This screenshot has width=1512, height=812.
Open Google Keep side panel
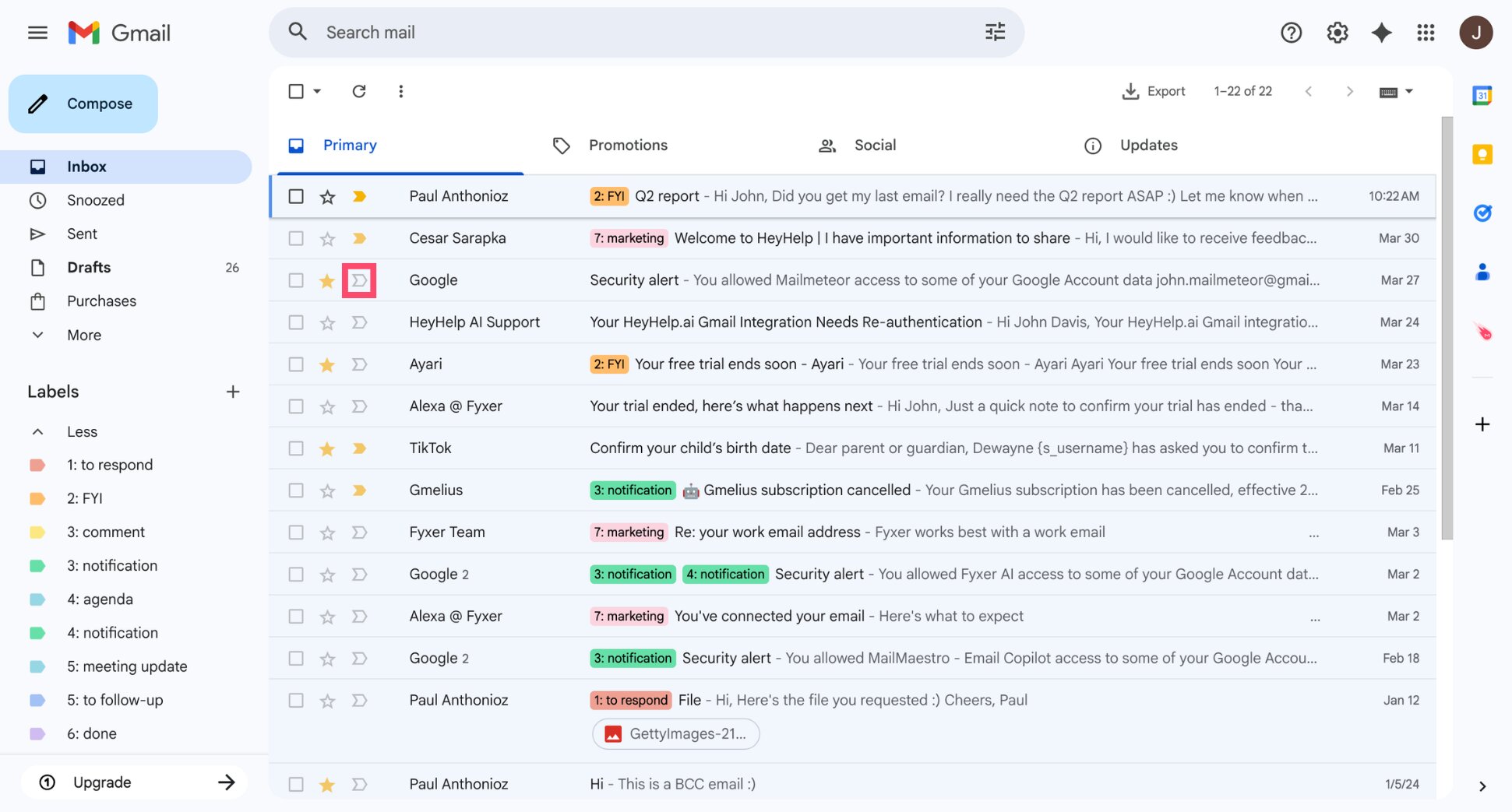coord(1482,154)
